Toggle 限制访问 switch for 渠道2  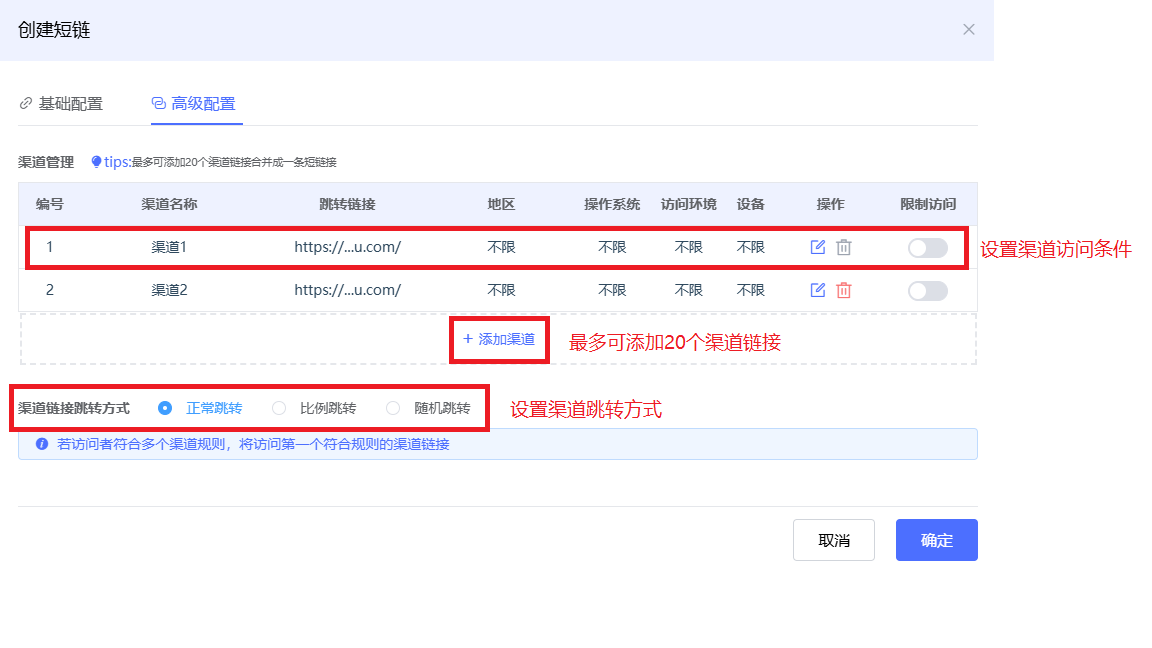927,291
